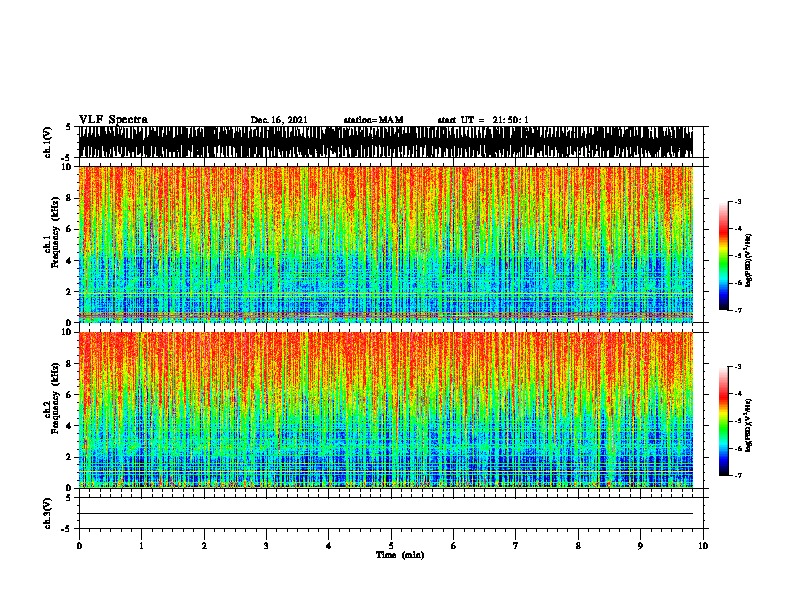Click the 'station=MAM' label
Viewport: 792px width, 612px height.
[373, 120]
